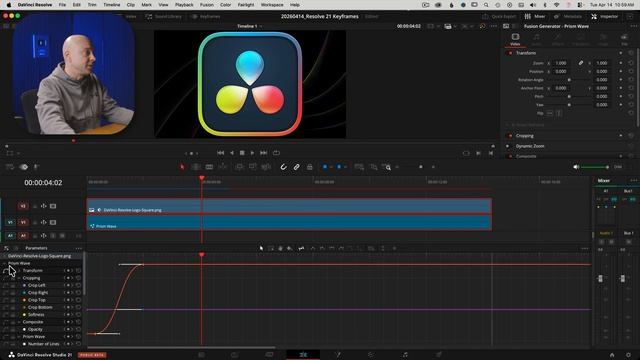The width and height of the screenshot is (640, 360).
Task: Click Quick Export button
Action: pos(499,16)
